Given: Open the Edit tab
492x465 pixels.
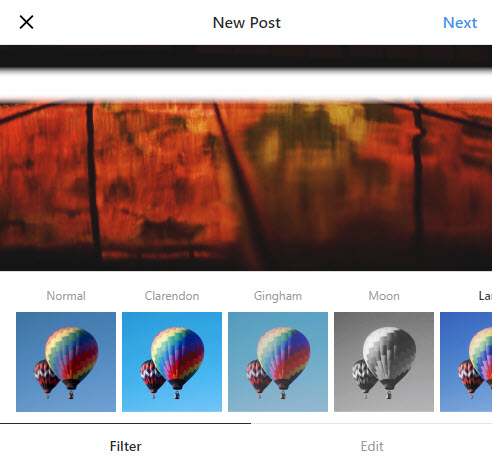Looking at the screenshot, I should (372, 446).
